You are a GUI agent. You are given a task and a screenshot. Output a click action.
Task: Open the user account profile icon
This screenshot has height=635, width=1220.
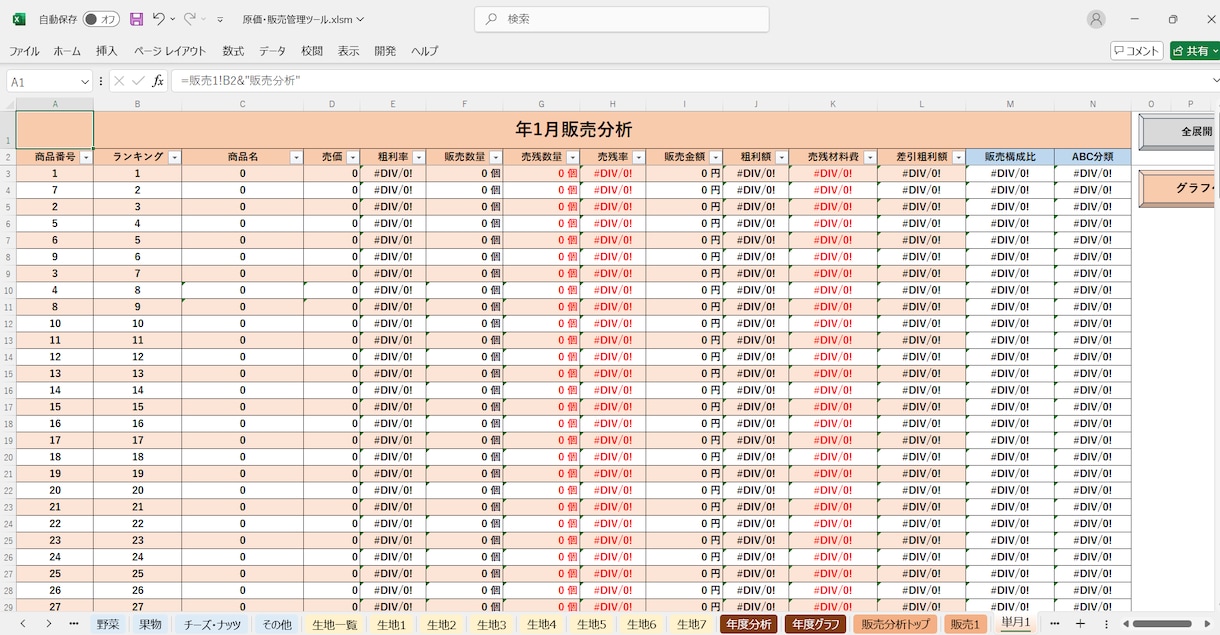1096,19
